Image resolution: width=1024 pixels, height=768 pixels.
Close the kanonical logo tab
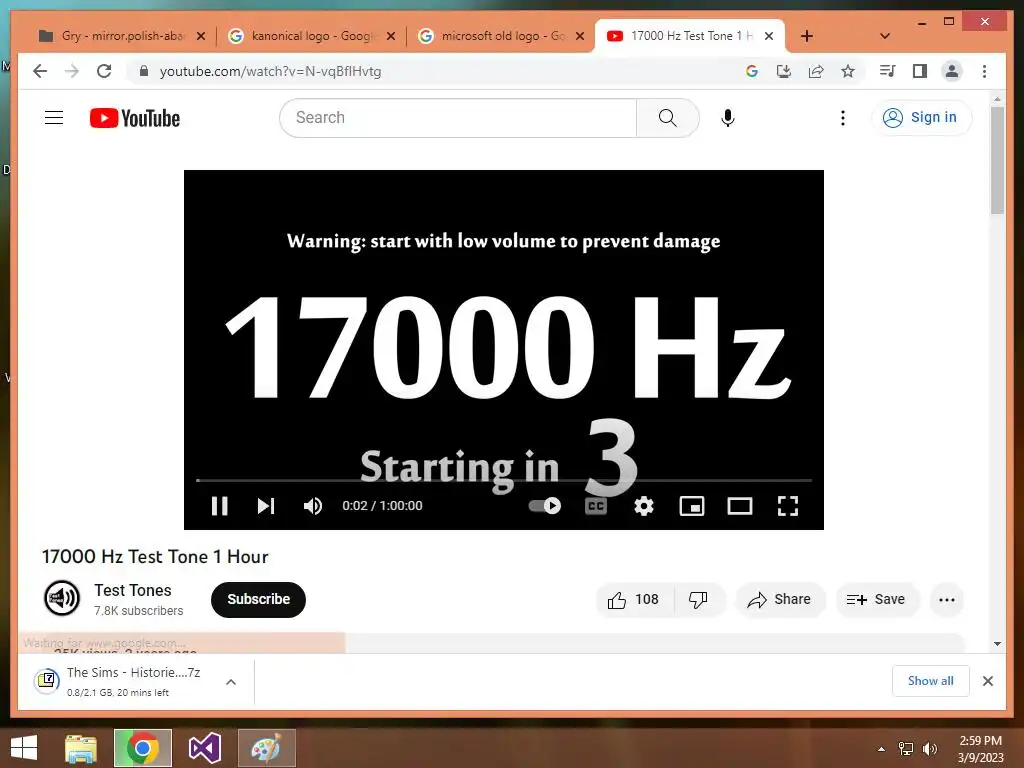coord(391,36)
